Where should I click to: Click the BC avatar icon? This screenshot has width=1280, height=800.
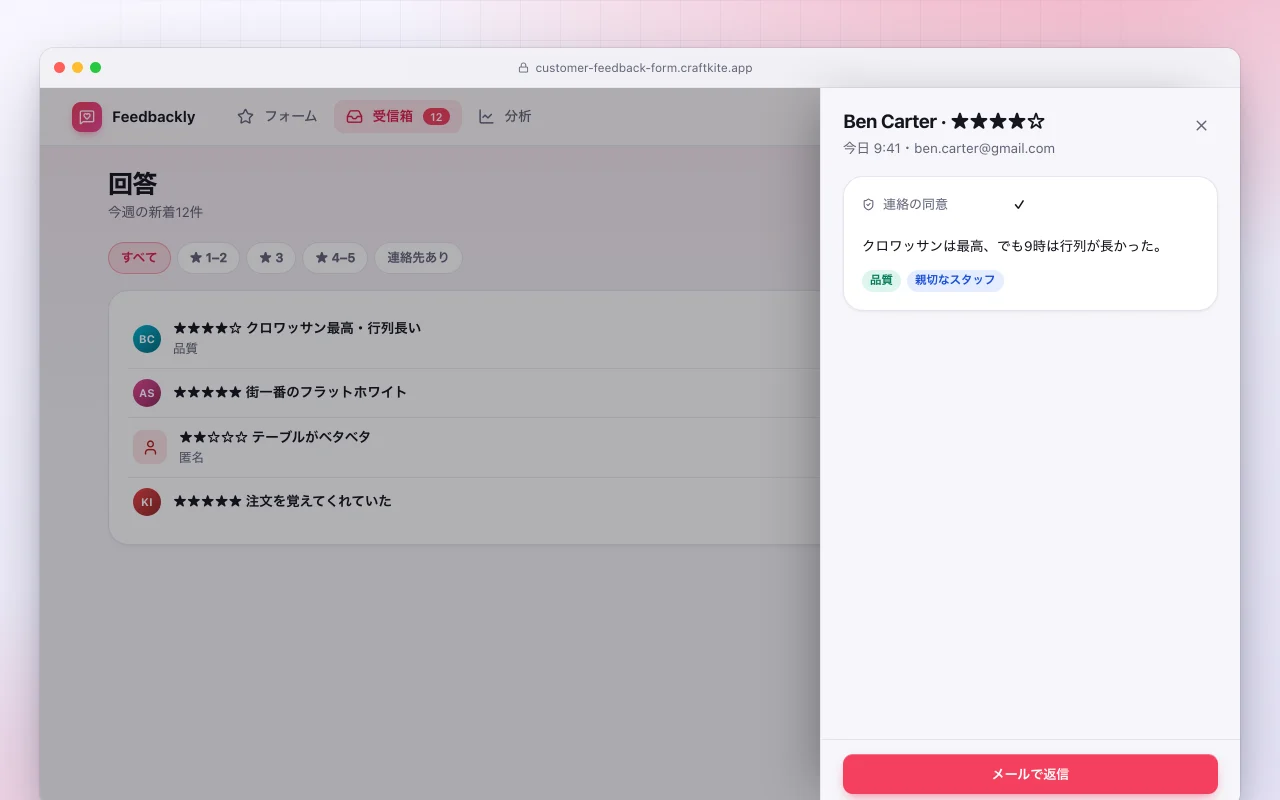coord(147,339)
